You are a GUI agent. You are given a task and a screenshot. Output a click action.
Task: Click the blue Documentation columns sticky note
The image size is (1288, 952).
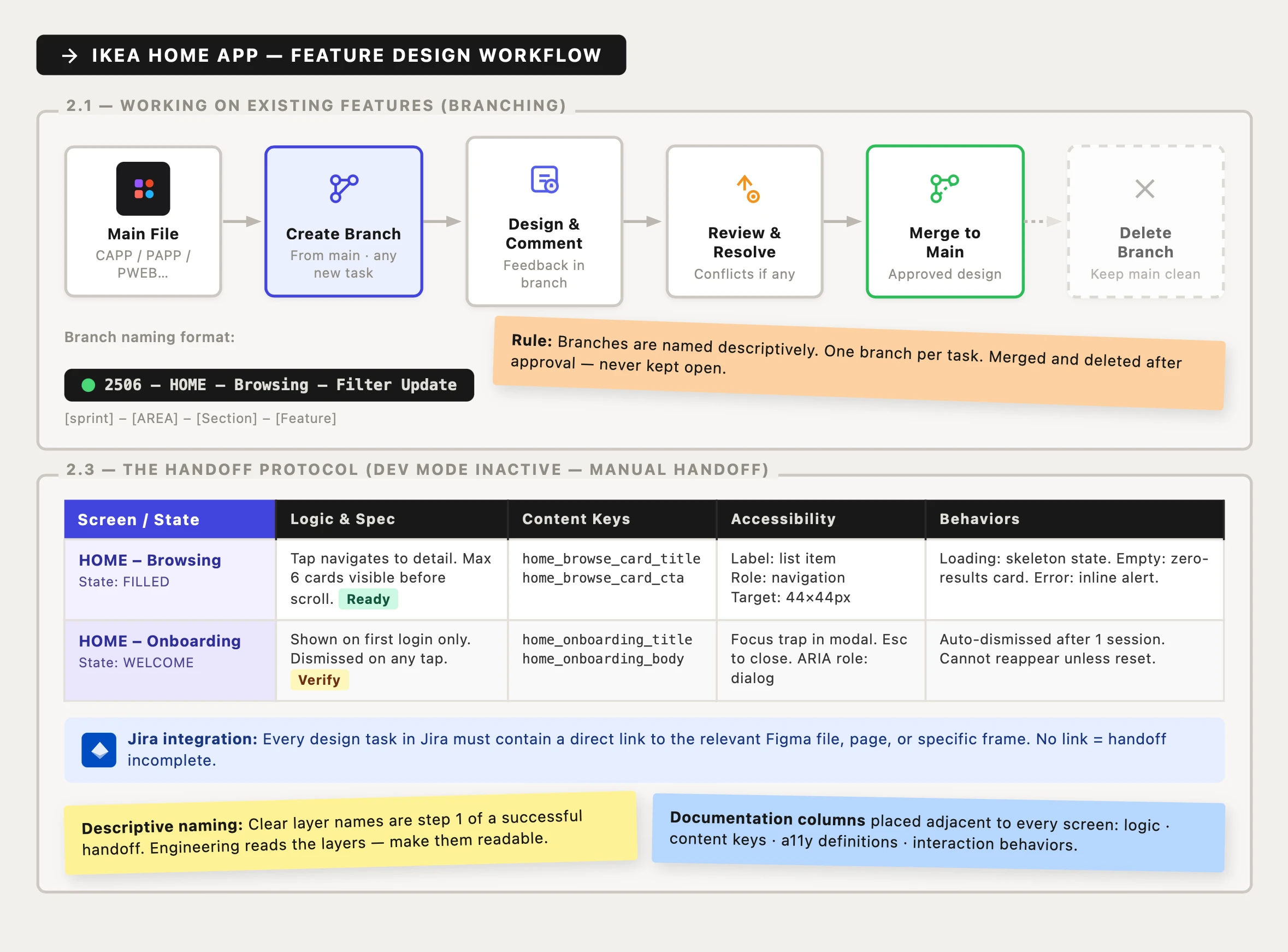pyautogui.click(x=938, y=833)
